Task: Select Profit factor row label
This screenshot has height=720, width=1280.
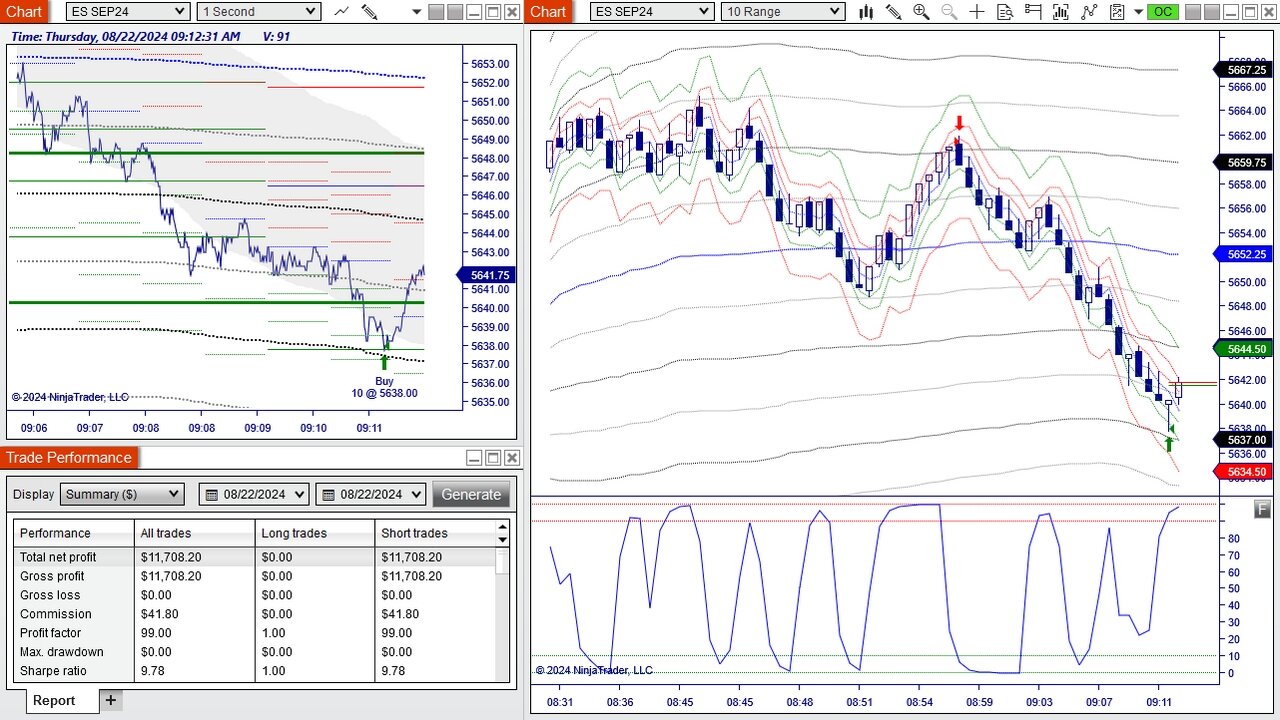Action: [x=50, y=633]
